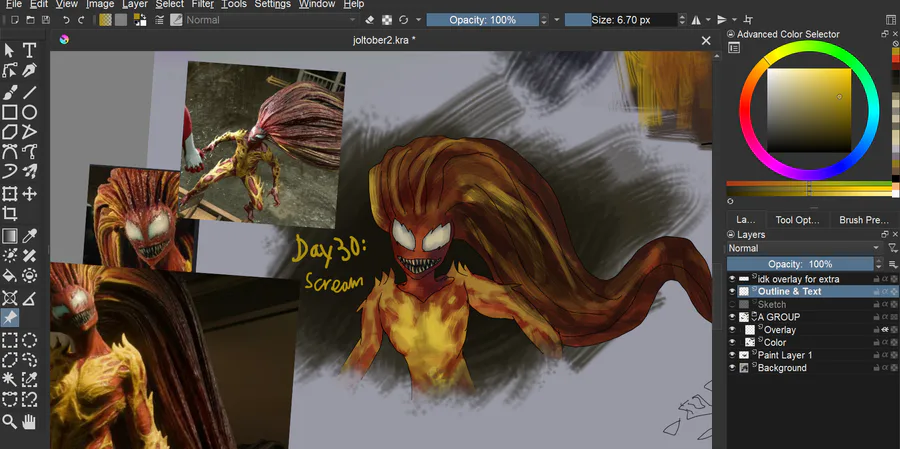The image size is (900, 449).
Task: Select the Fill bucket tool
Action: pyautogui.click(x=10, y=276)
